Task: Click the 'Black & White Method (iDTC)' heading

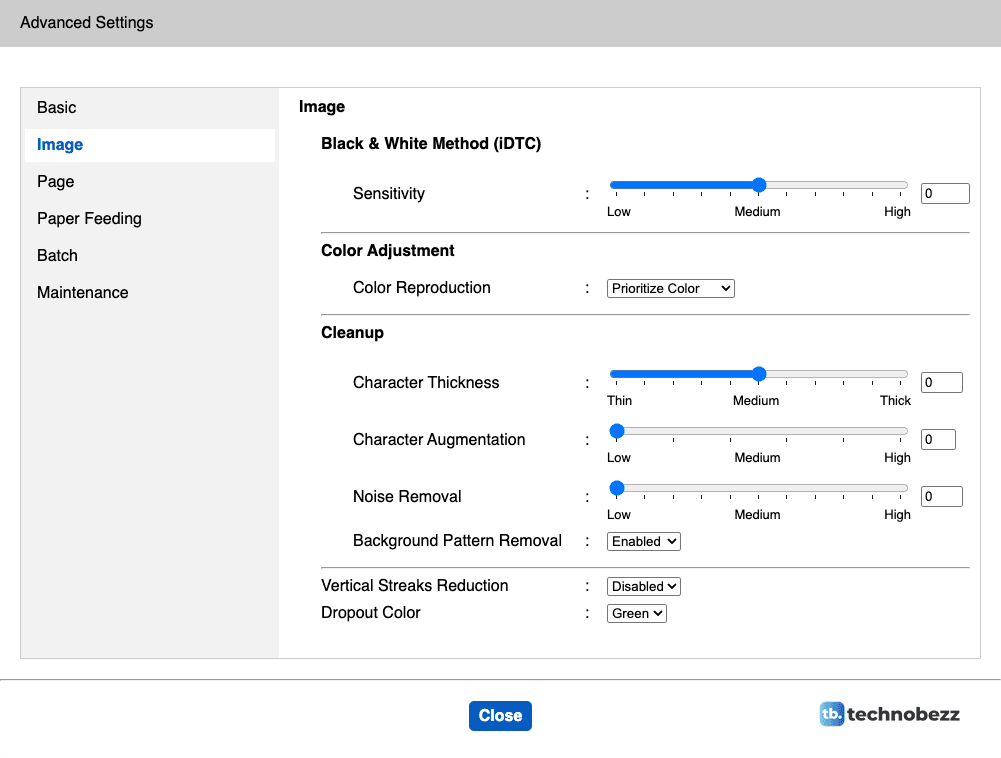Action: pos(431,144)
